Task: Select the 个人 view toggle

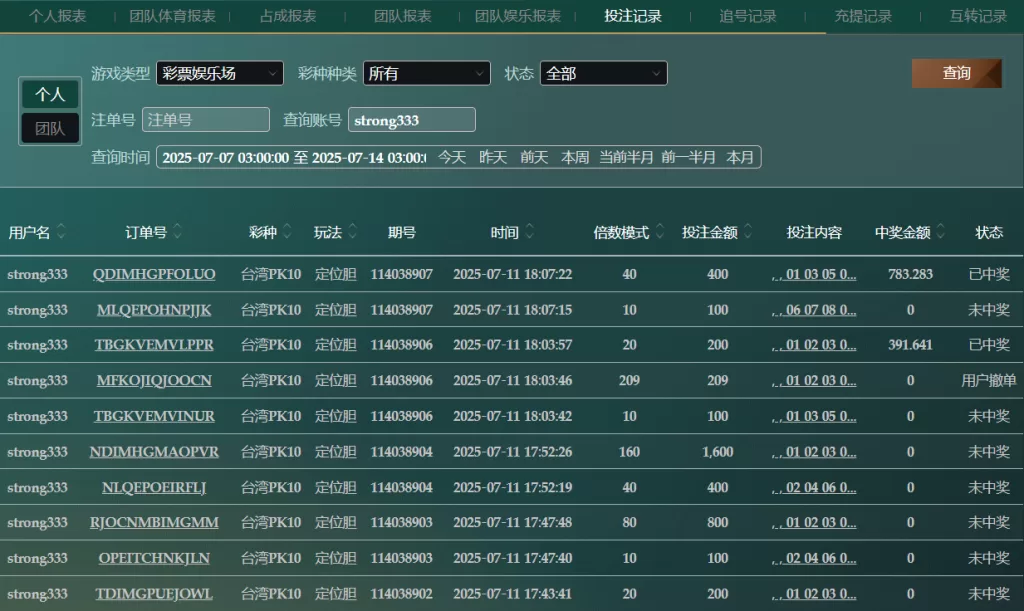Action: 50,95
